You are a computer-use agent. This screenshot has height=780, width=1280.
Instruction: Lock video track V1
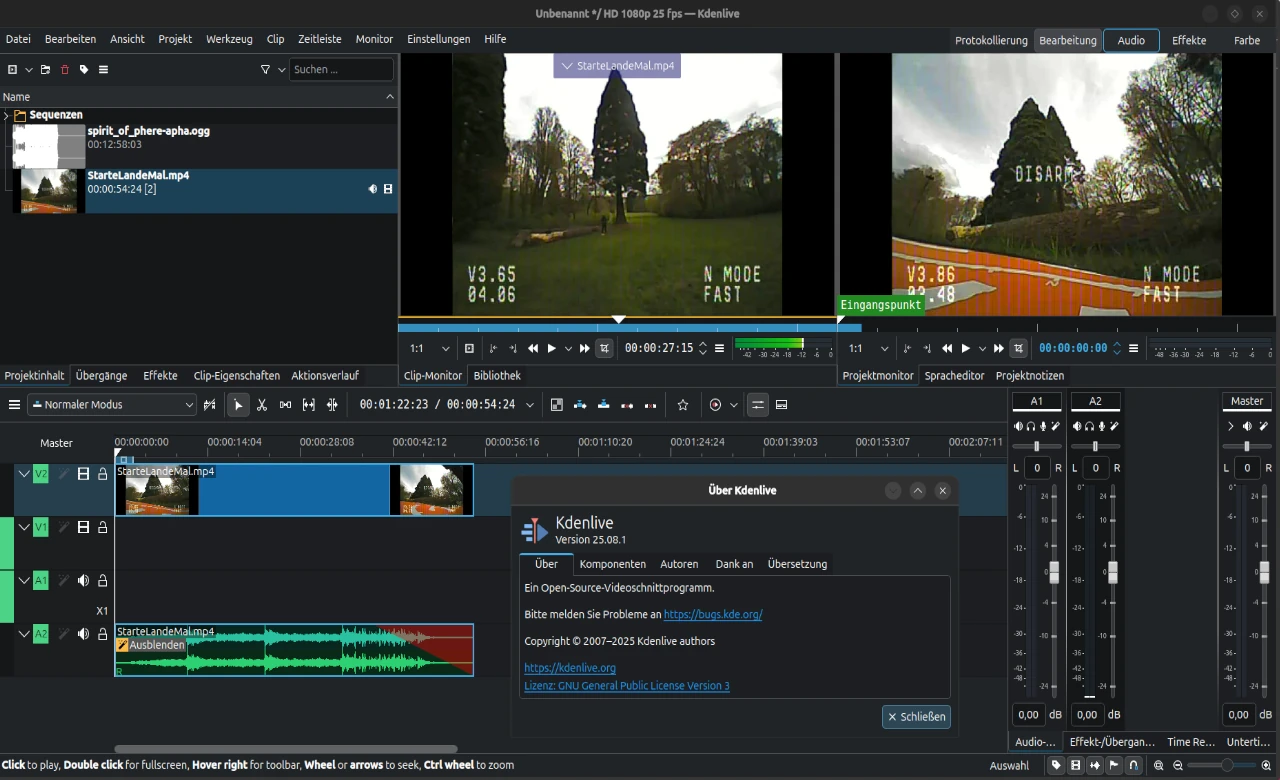tap(102, 527)
